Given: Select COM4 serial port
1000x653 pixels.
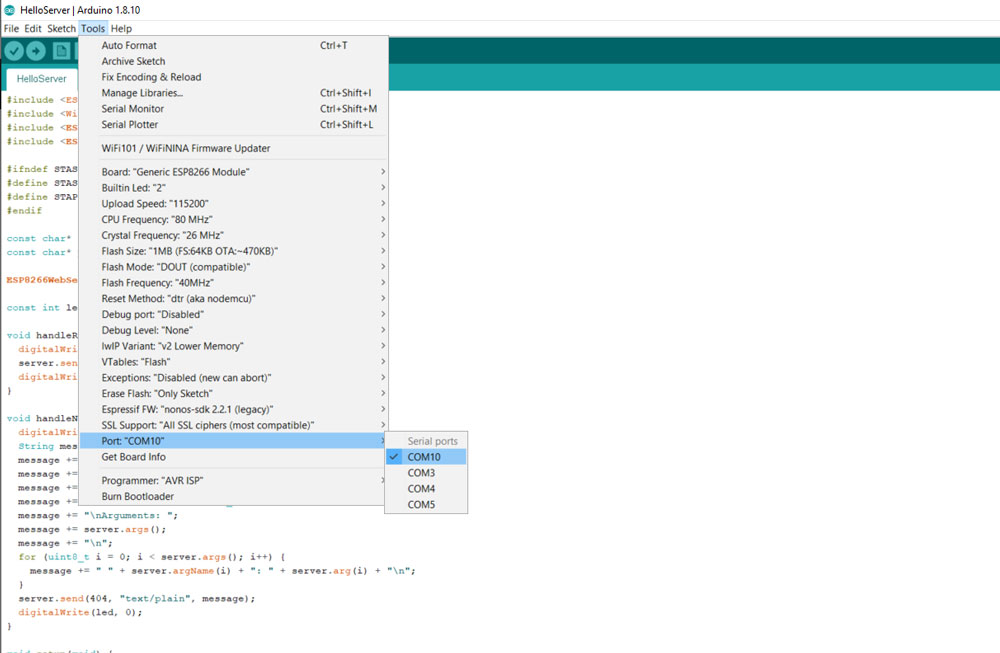Looking at the screenshot, I should [426, 488].
